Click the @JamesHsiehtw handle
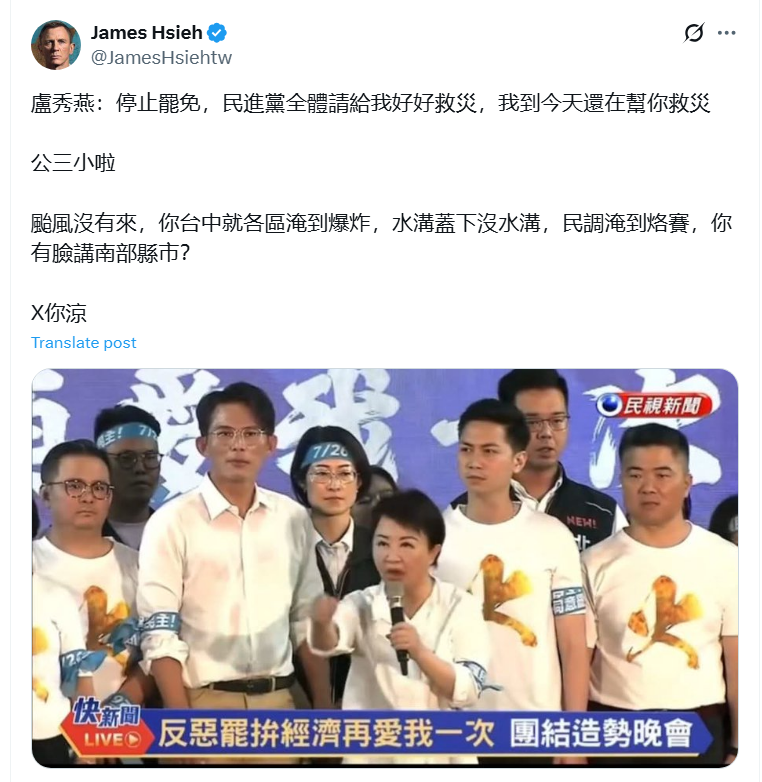Image resolution: width=762 pixels, height=782 pixels. point(161,57)
